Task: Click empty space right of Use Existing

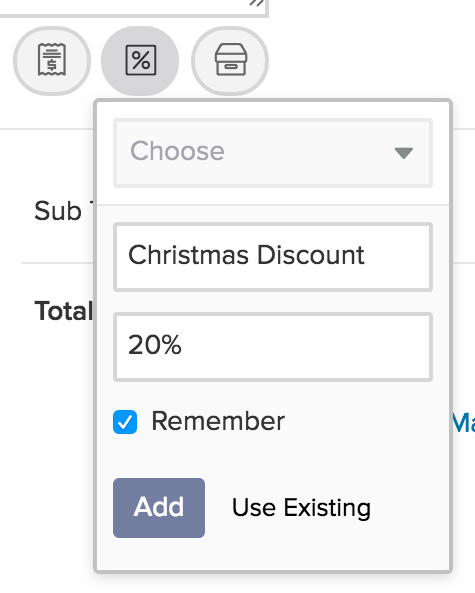Action: 408,508
